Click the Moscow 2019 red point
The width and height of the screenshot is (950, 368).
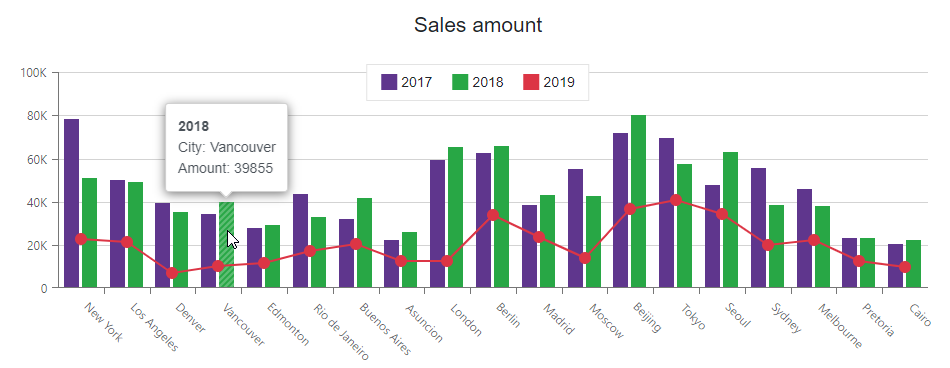(585, 258)
